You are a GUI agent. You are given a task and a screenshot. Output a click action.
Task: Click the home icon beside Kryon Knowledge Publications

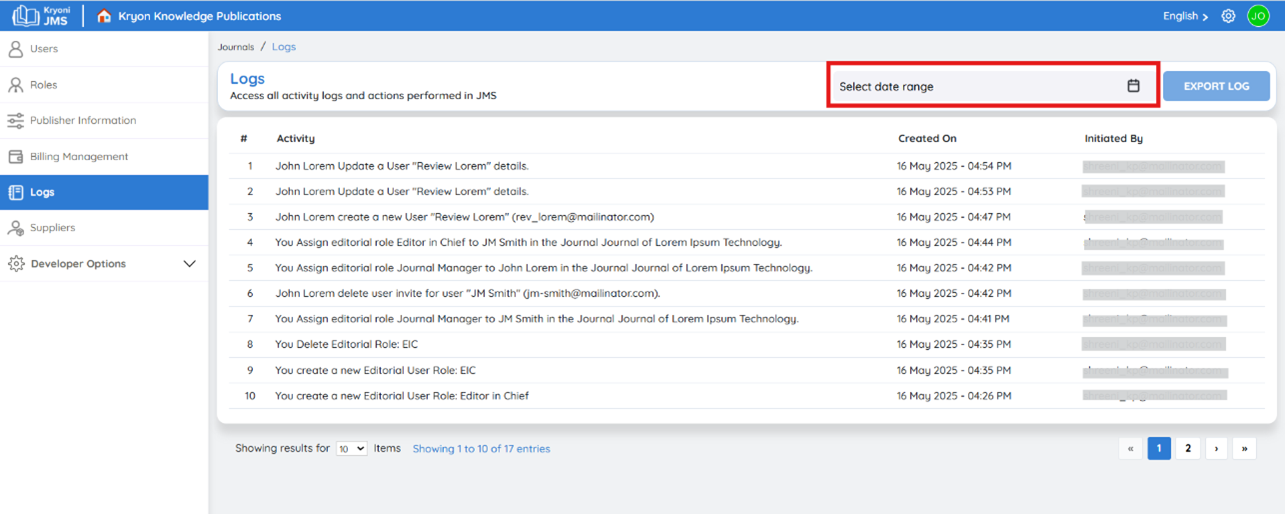[x=104, y=16]
